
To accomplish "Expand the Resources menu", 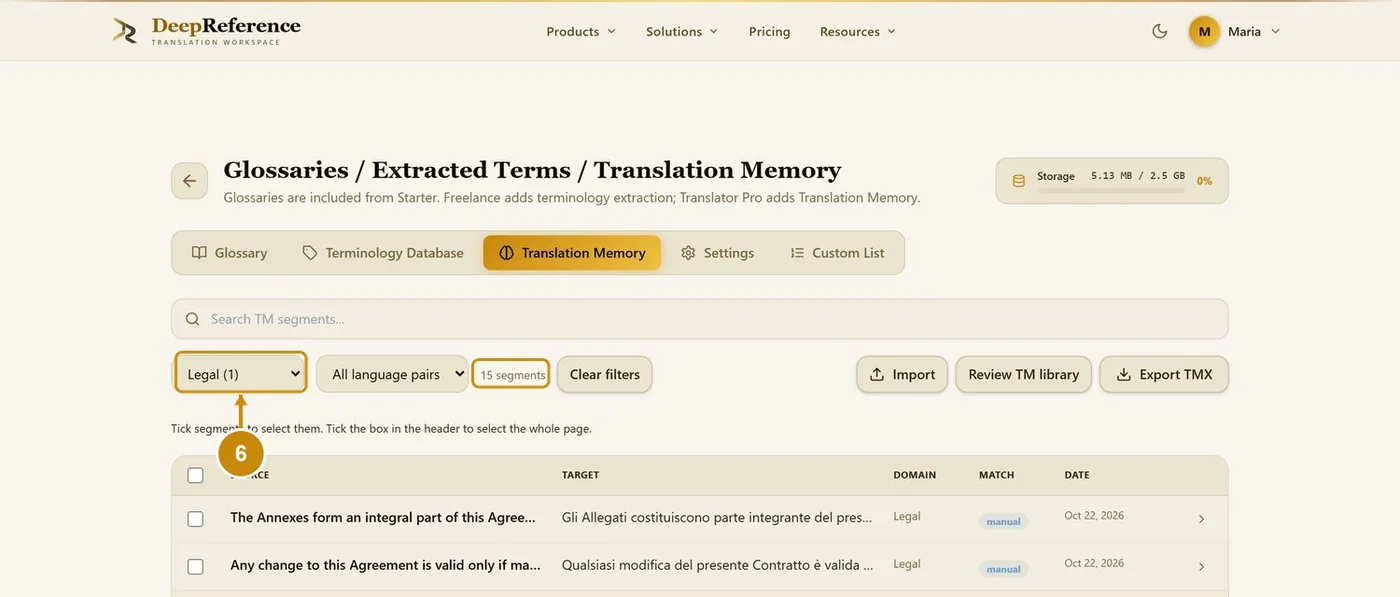I will point(858,31).
